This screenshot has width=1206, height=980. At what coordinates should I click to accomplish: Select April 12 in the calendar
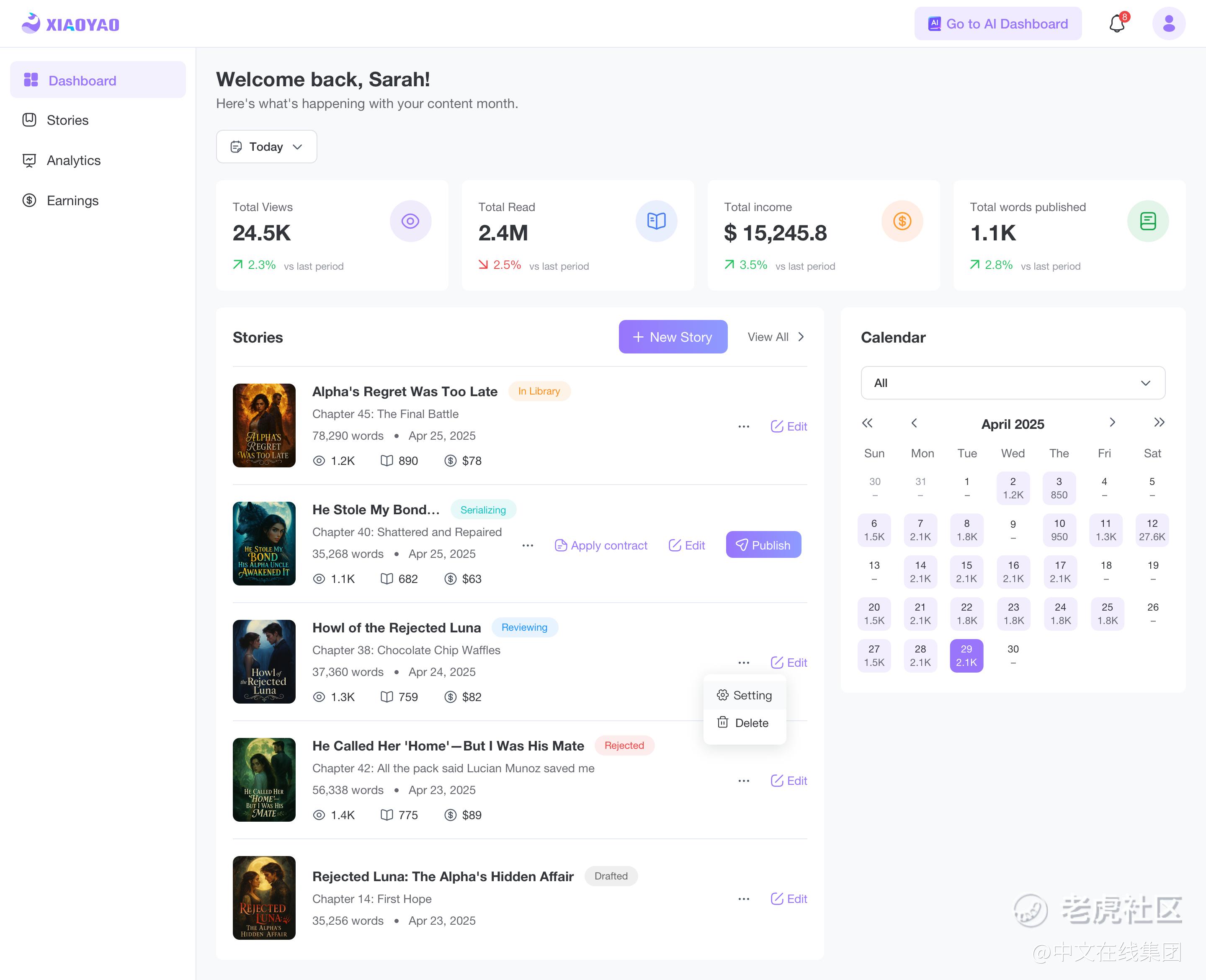point(1152,529)
